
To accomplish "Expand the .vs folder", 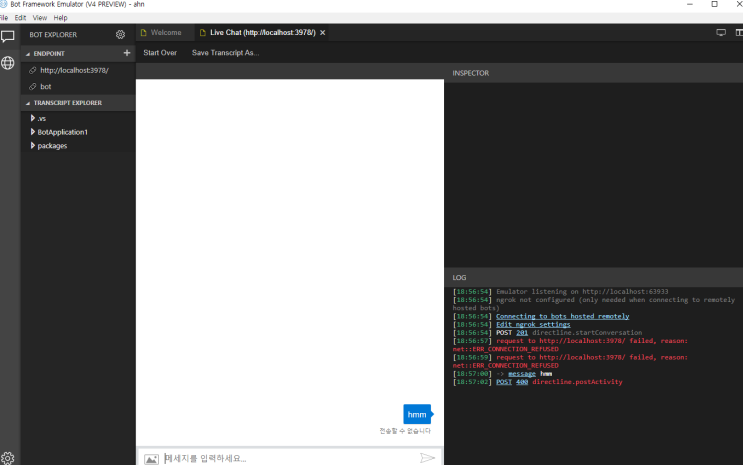I will coord(32,118).
